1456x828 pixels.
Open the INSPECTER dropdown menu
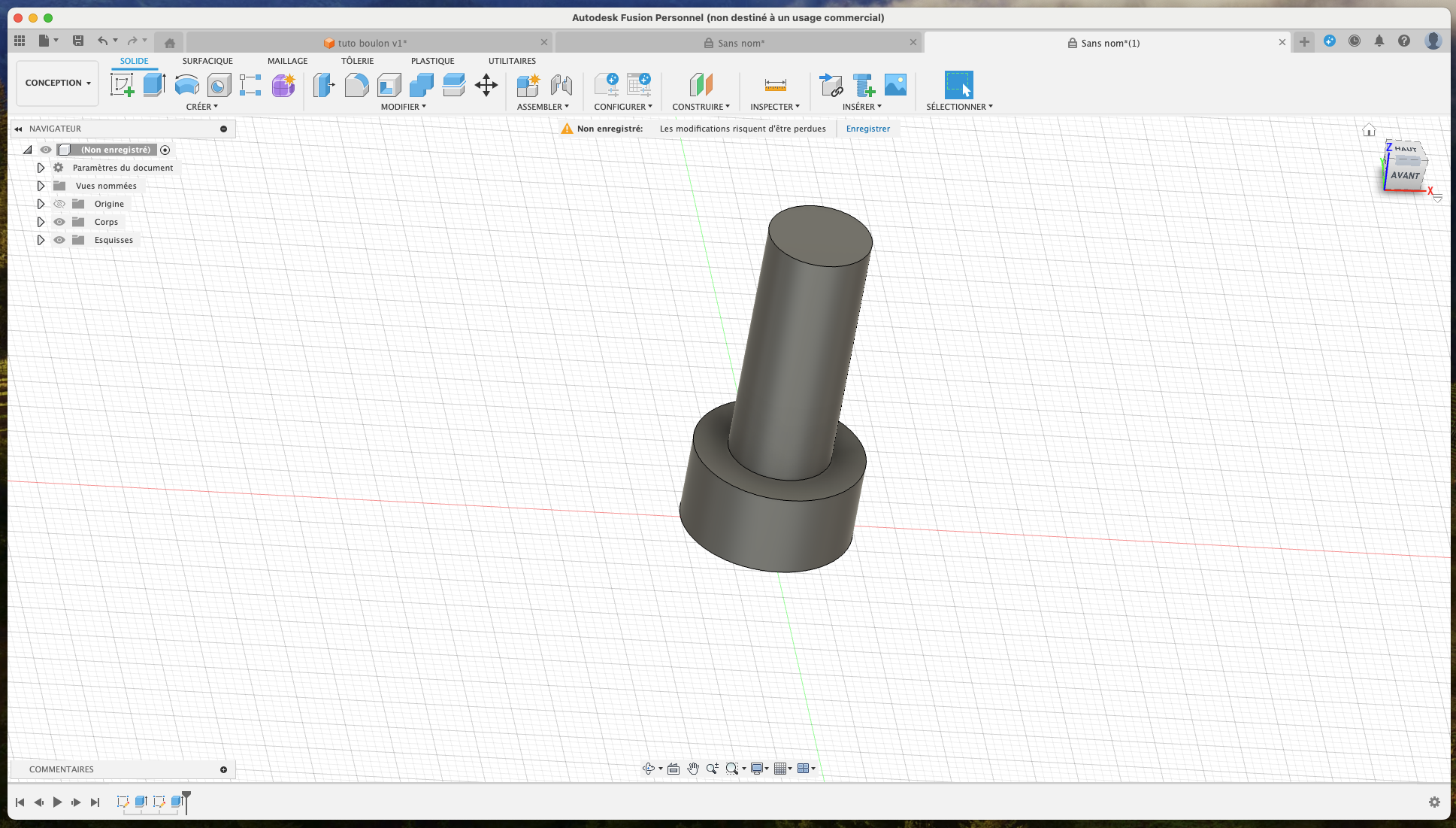775,107
